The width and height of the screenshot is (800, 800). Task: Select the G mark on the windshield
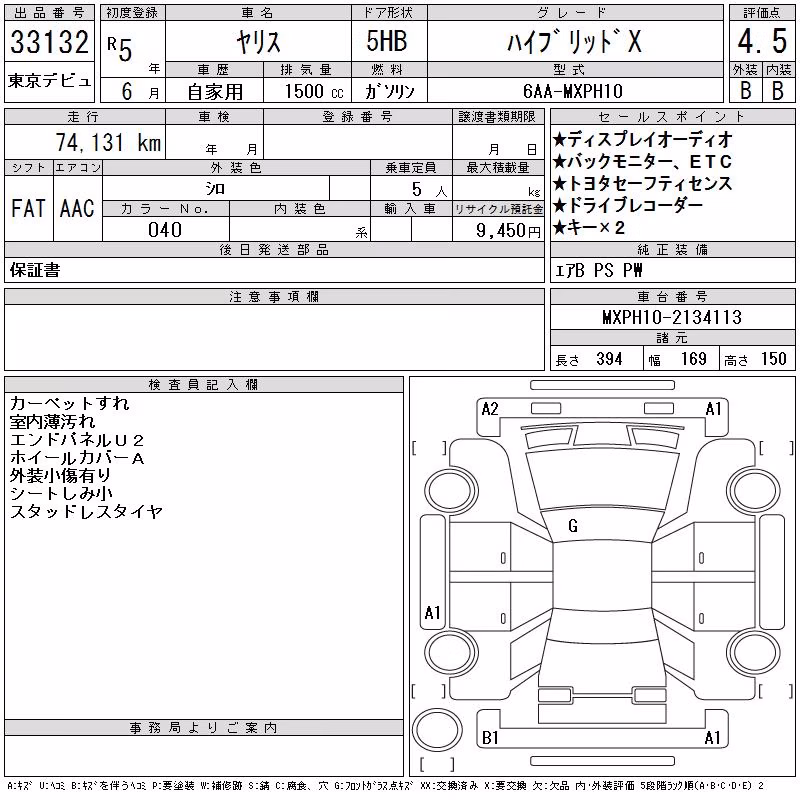click(x=573, y=526)
